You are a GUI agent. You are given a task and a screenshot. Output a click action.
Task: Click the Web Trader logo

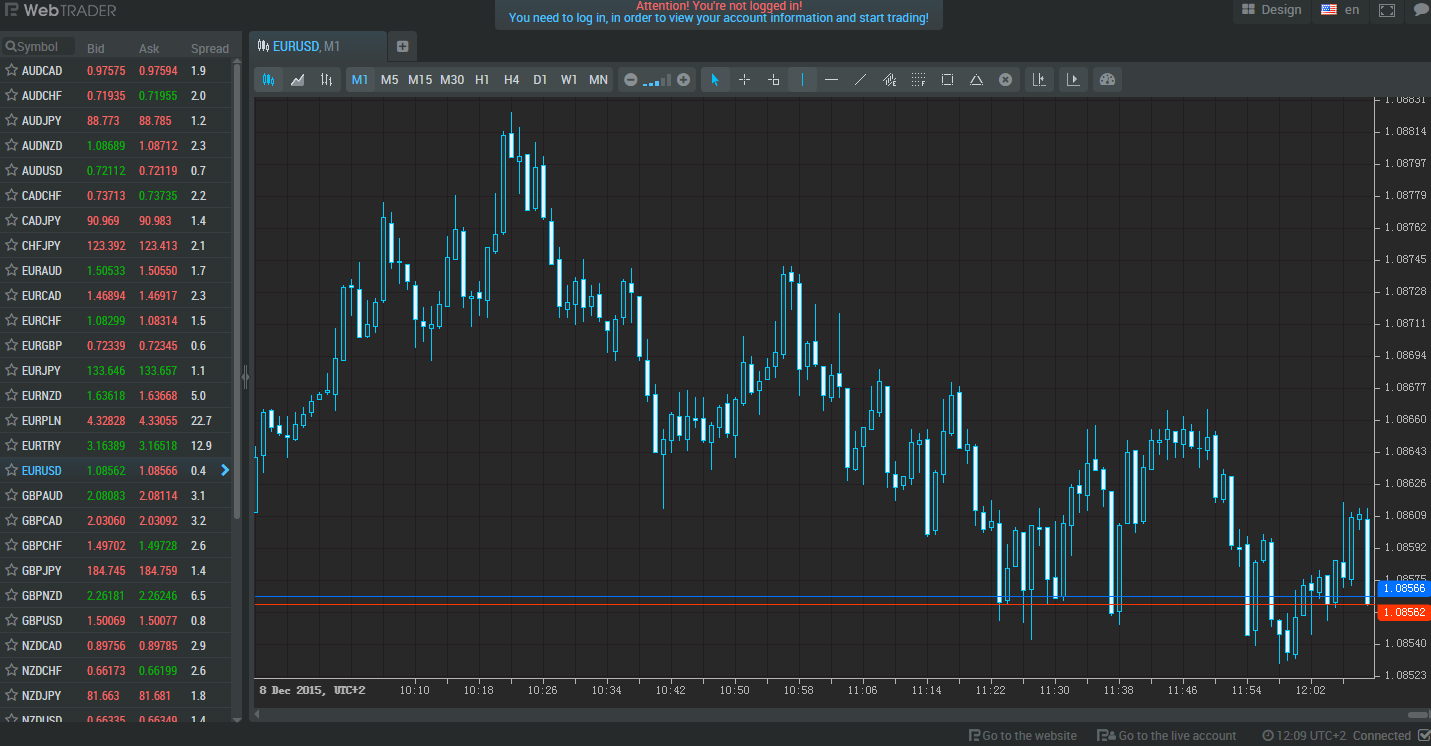coord(60,10)
